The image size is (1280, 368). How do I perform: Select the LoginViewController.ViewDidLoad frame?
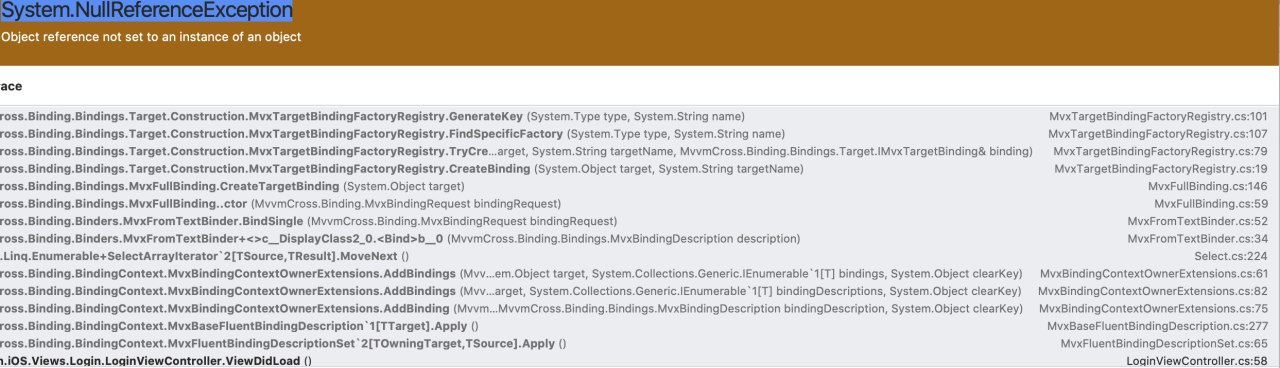tap(640, 360)
